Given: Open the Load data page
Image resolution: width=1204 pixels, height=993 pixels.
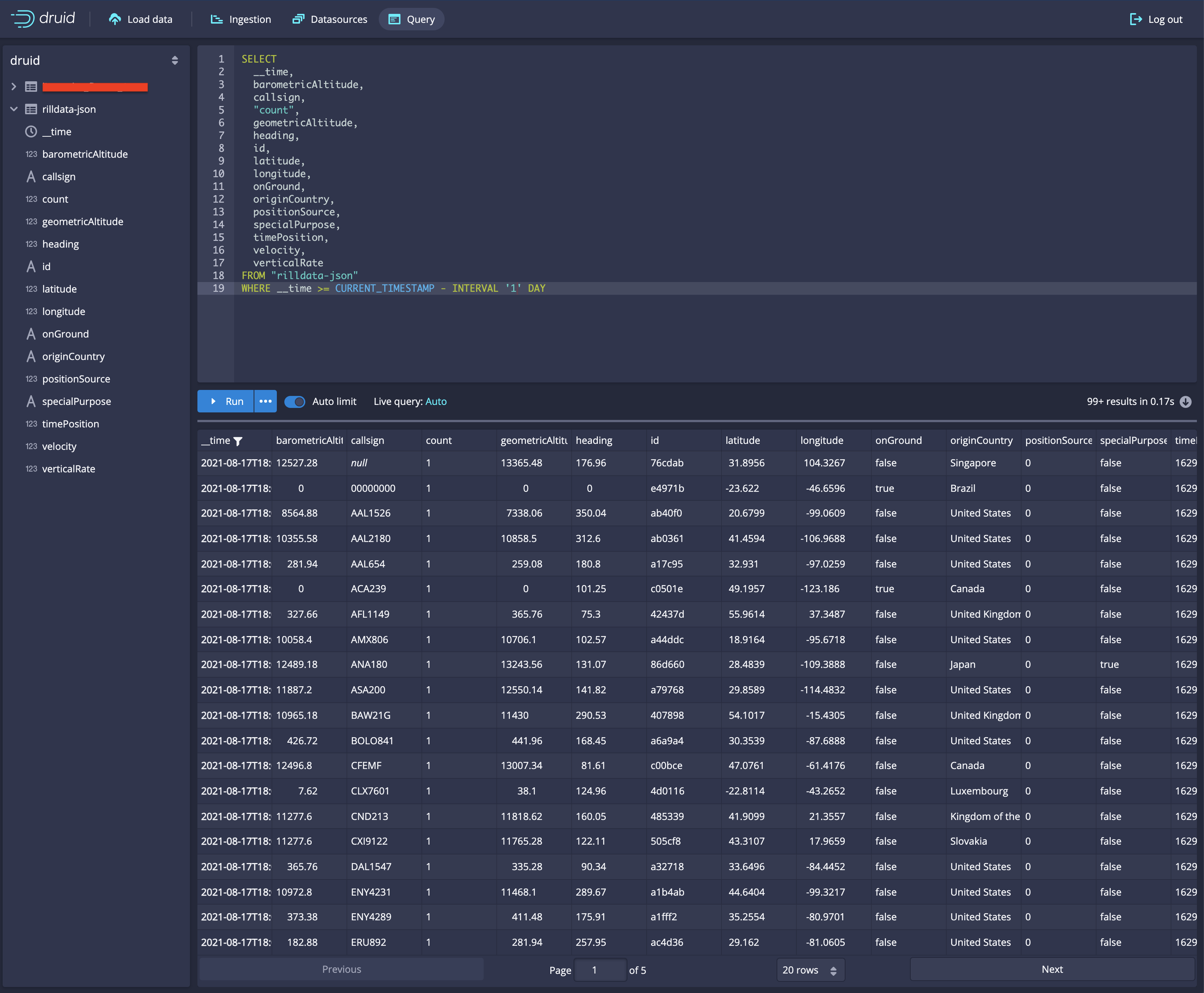Looking at the screenshot, I should pos(141,19).
